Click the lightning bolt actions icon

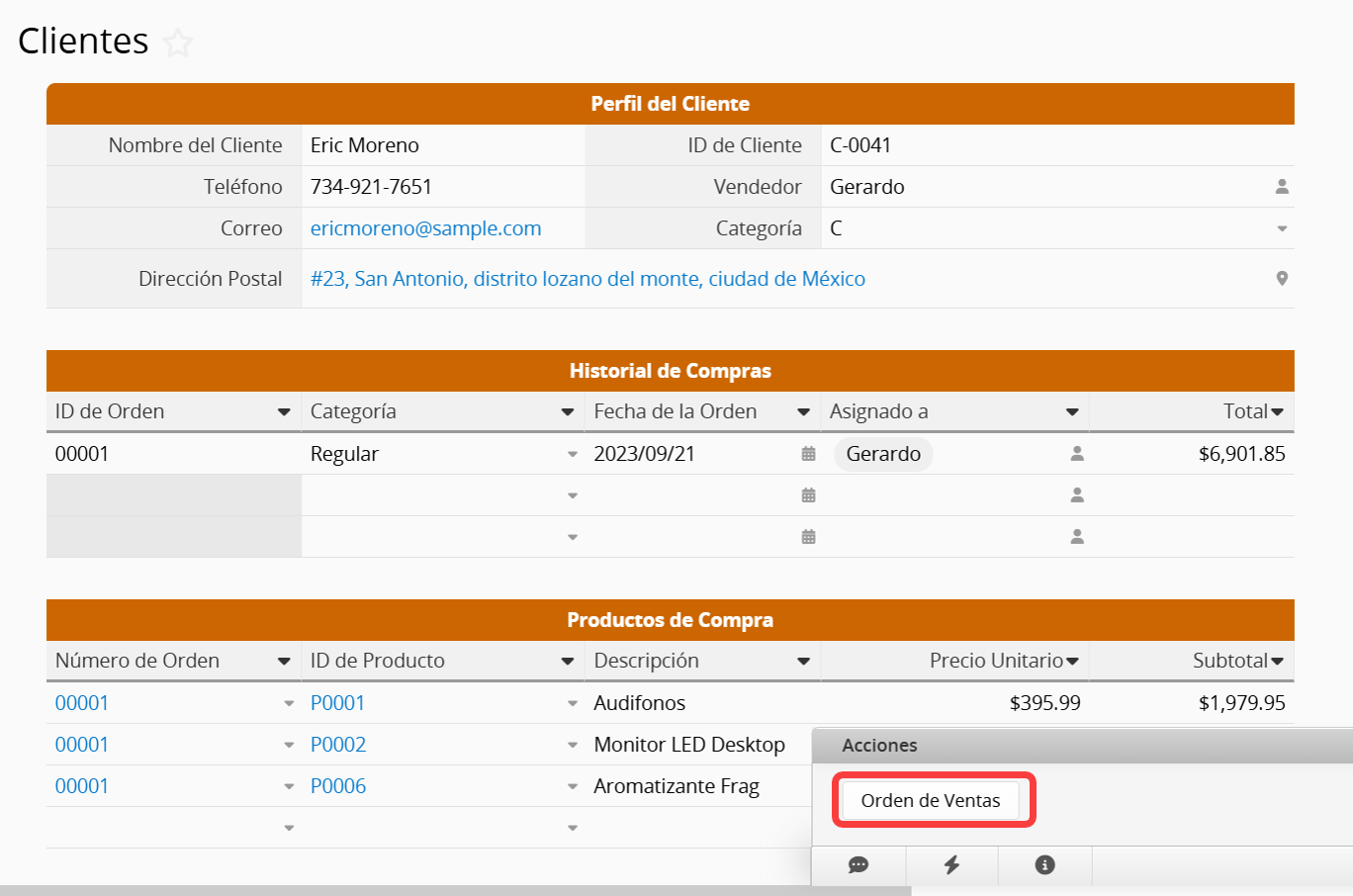[x=951, y=865]
